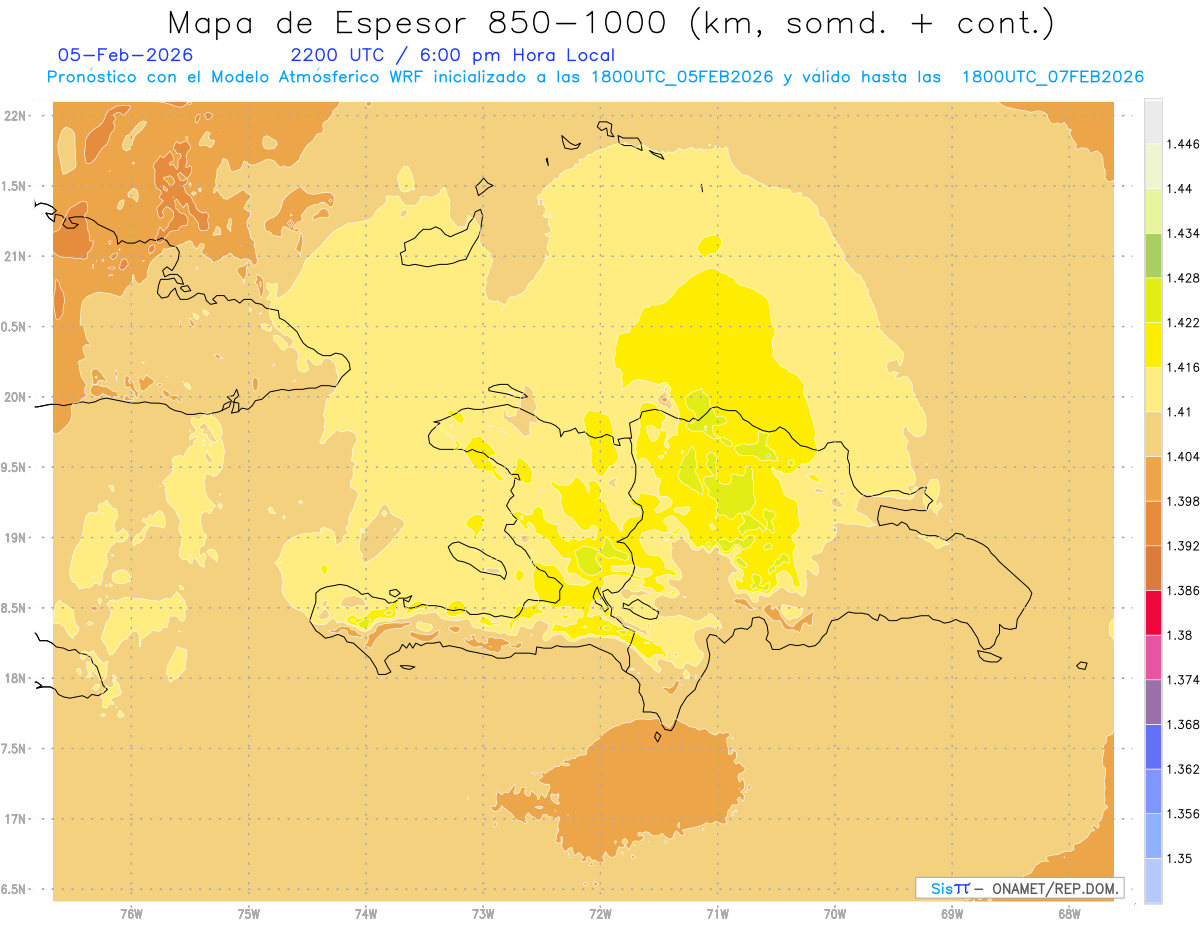Viewport: 1200px width, 927px height.
Task: Click the 68W longitude label
Action: [1068, 914]
